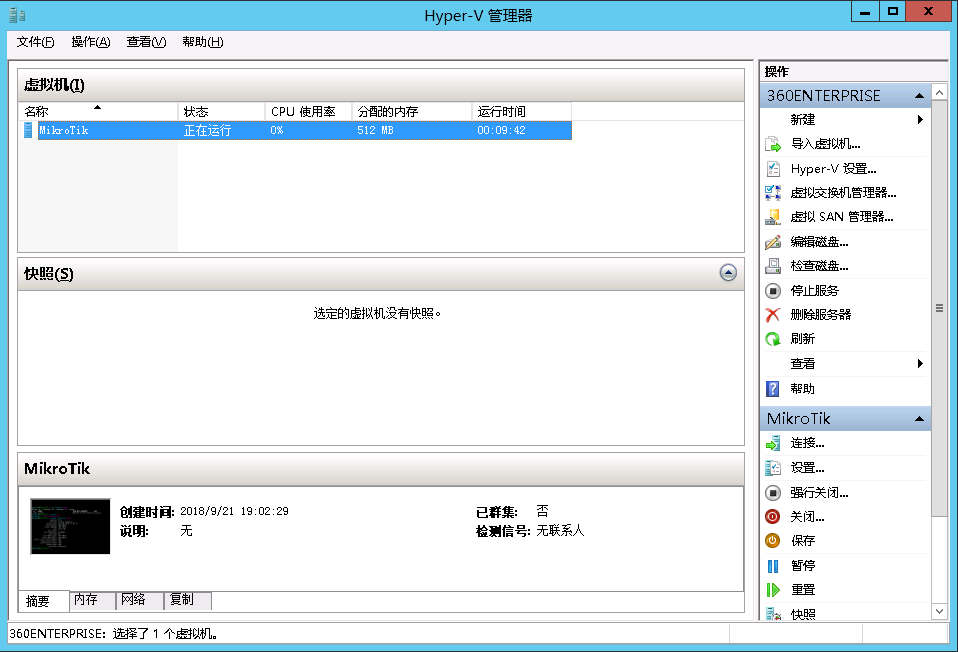Click the 检查磁盘 icon
The height and width of the screenshot is (652, 958).
(x=773, y=266)
